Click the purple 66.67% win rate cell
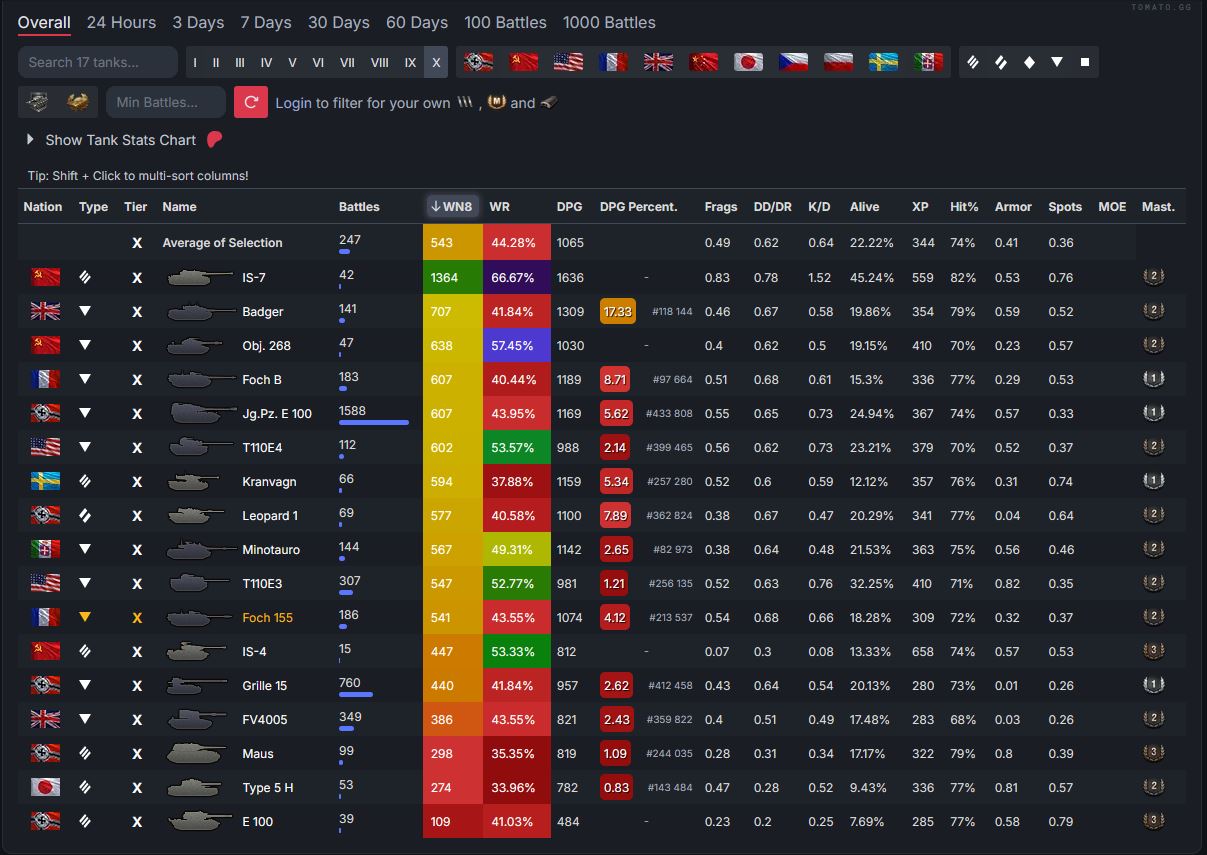Screen dimensions: 1207x855 517,277
